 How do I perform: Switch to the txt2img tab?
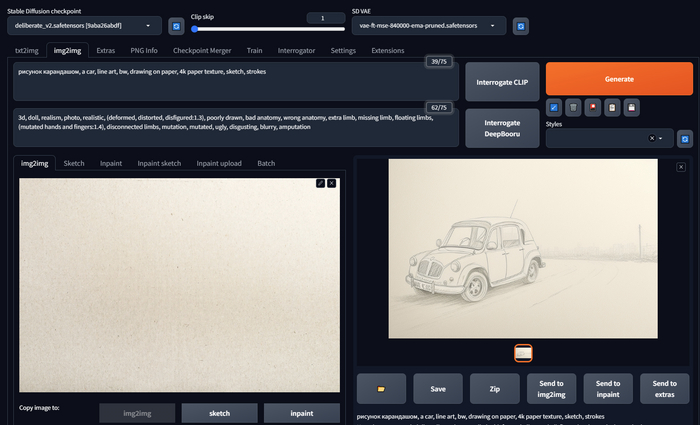29,50
